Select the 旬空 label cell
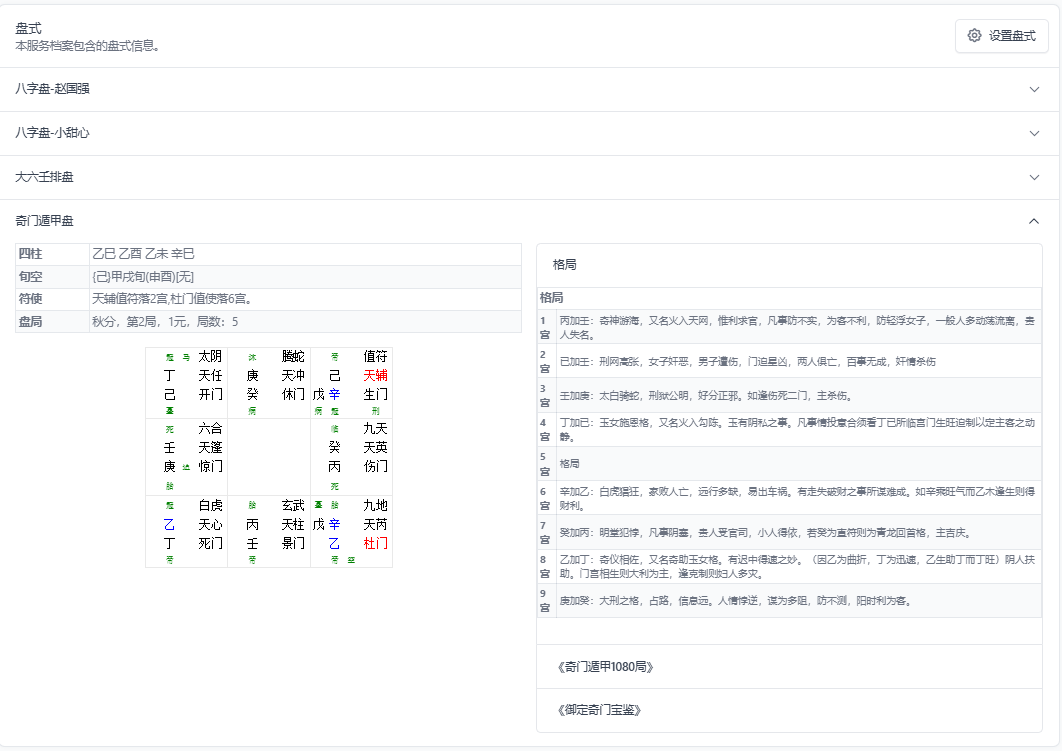The width and height of the screenshot is (1062, 751). tap(52, 277)
